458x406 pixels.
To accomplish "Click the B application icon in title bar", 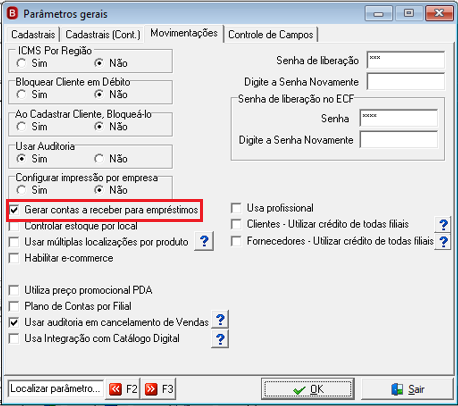I will tap(12, 14).
